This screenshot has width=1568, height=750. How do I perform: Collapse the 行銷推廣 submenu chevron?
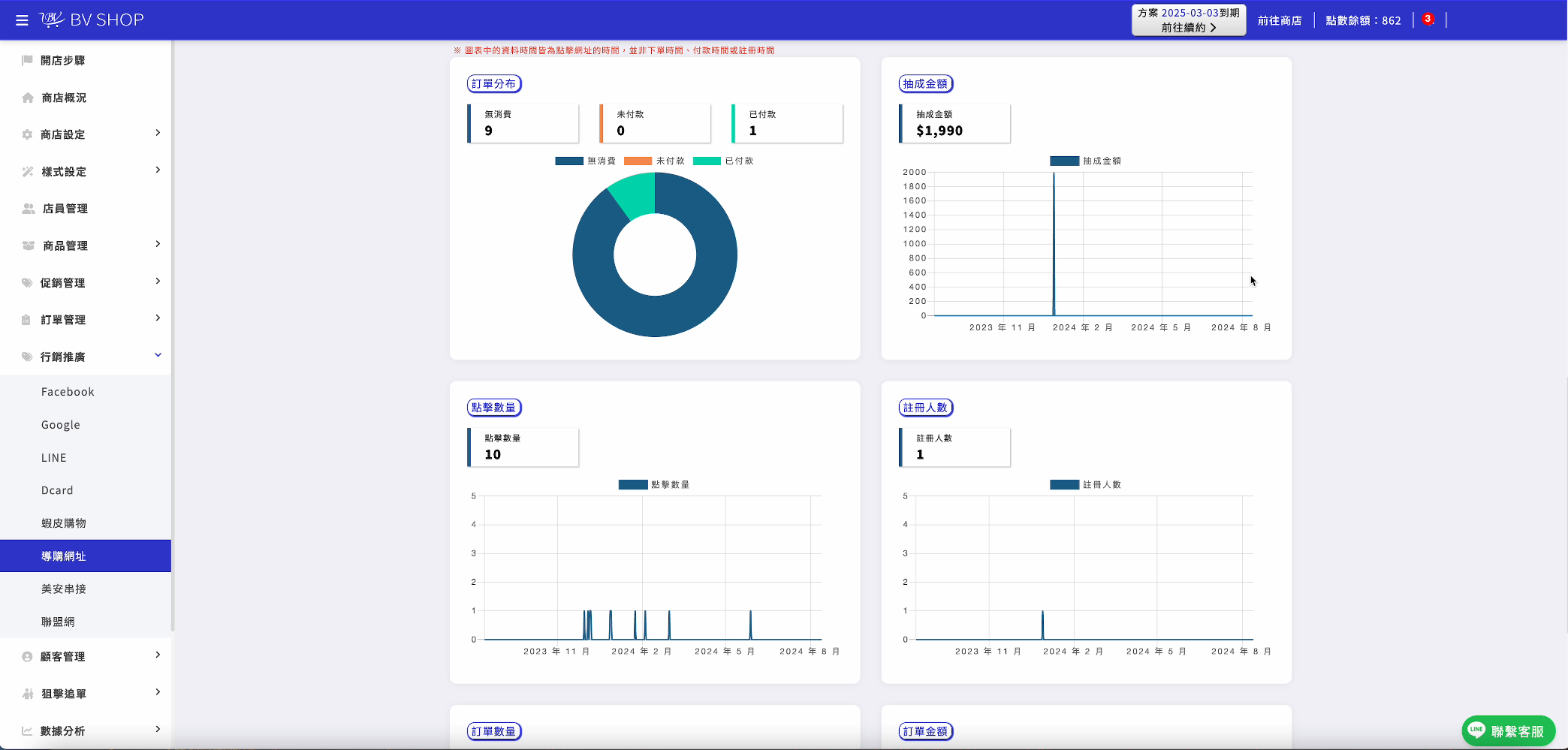click(158, 355)
